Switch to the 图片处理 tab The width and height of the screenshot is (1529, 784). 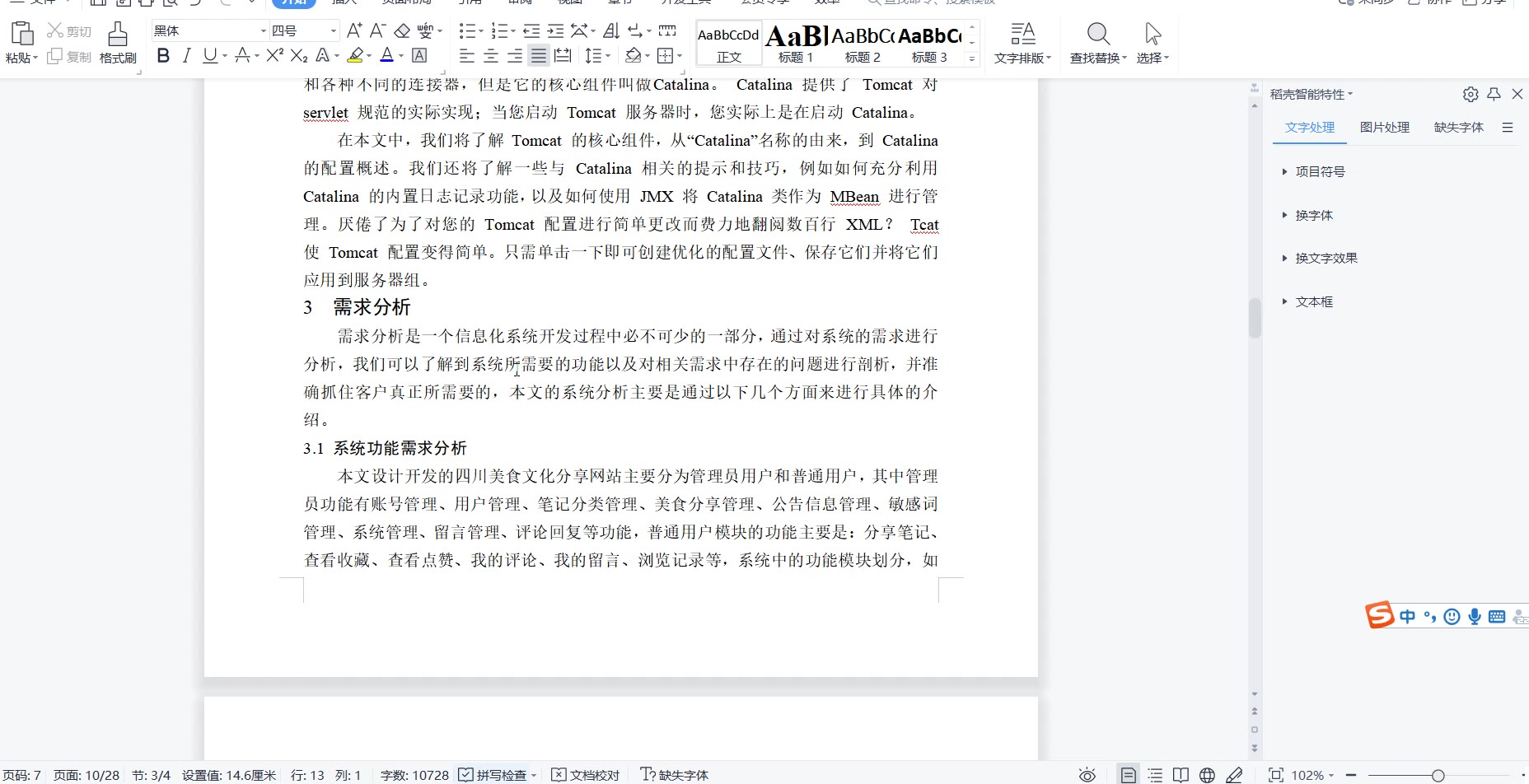(x=1385, y=128)
